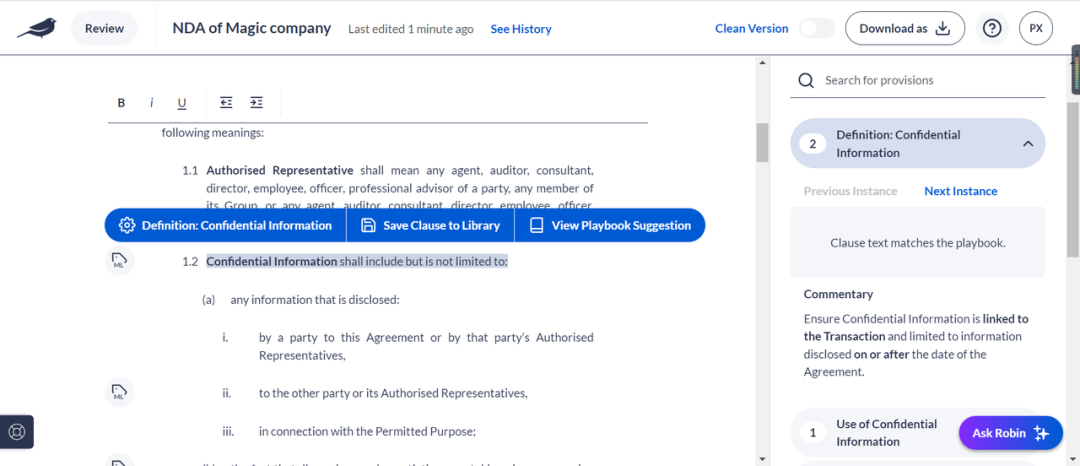Click the number 1 provision count badge

pyautogui.click(x=813, y=433)
